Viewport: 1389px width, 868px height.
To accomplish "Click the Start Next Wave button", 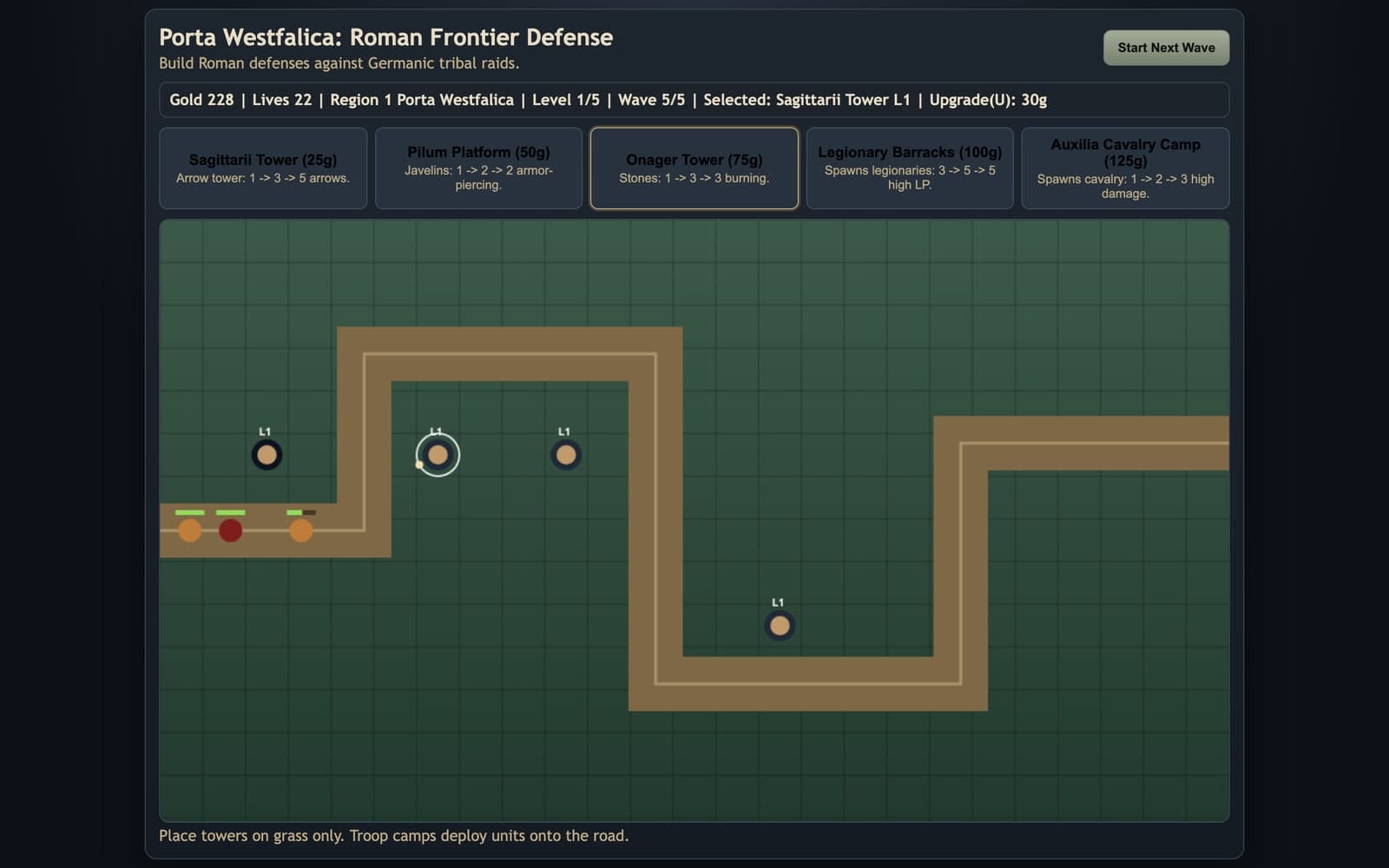I will pos(1166,48).
